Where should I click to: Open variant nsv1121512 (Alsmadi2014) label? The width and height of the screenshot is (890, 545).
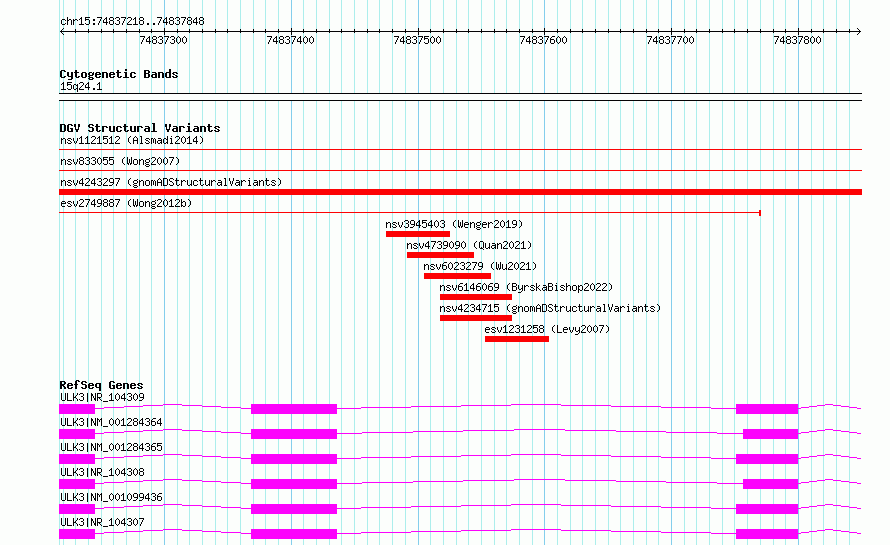(x=132, y=140)
